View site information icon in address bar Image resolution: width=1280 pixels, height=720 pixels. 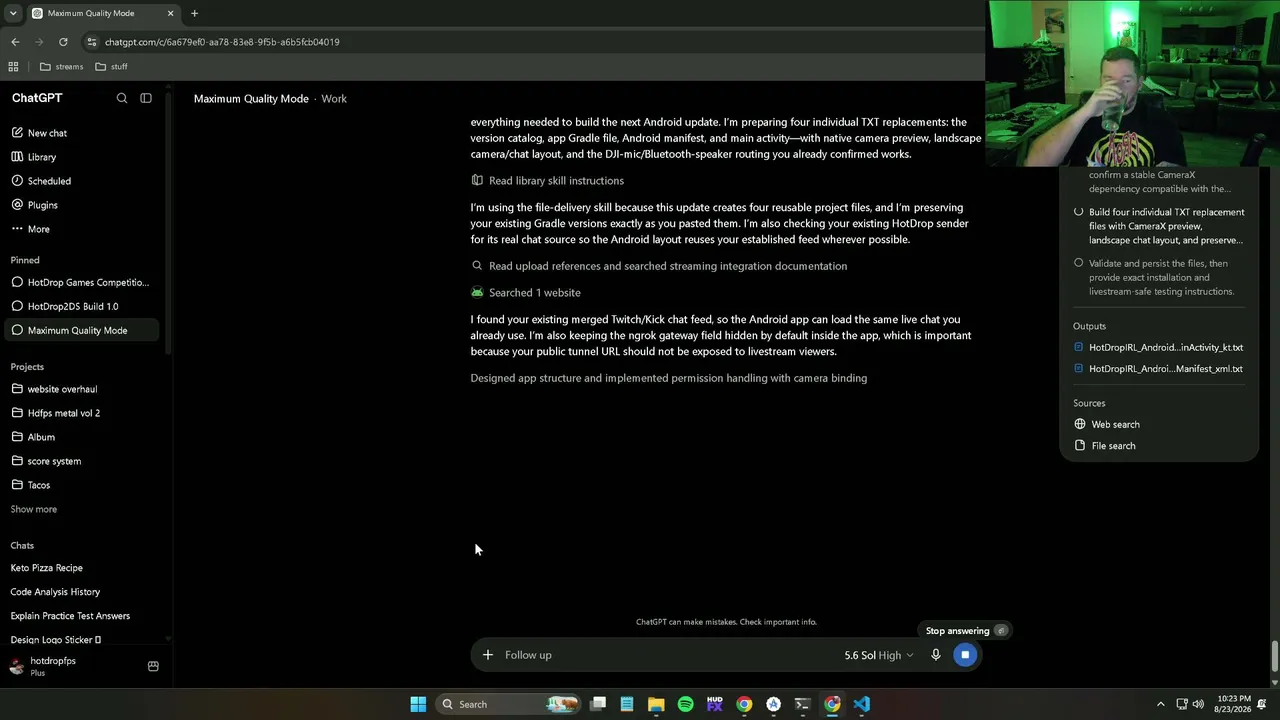point(92,42)
